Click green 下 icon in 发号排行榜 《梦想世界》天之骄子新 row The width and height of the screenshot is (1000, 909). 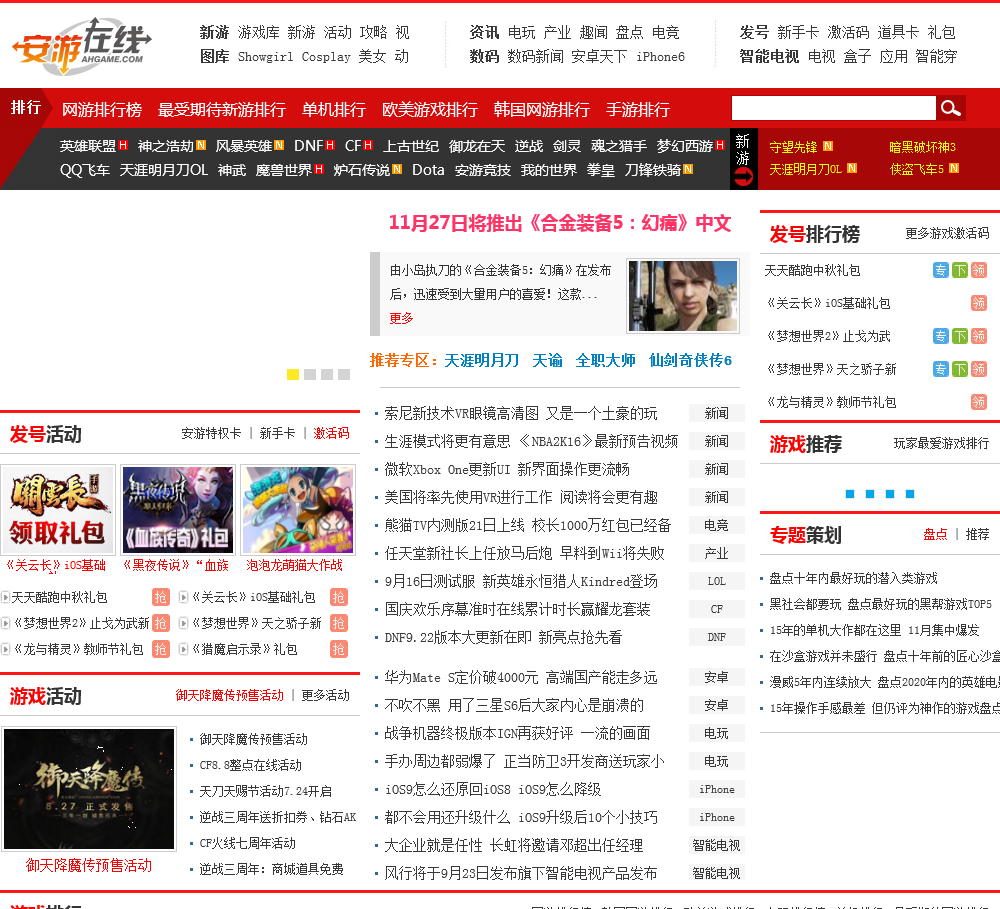pos(960,369)
